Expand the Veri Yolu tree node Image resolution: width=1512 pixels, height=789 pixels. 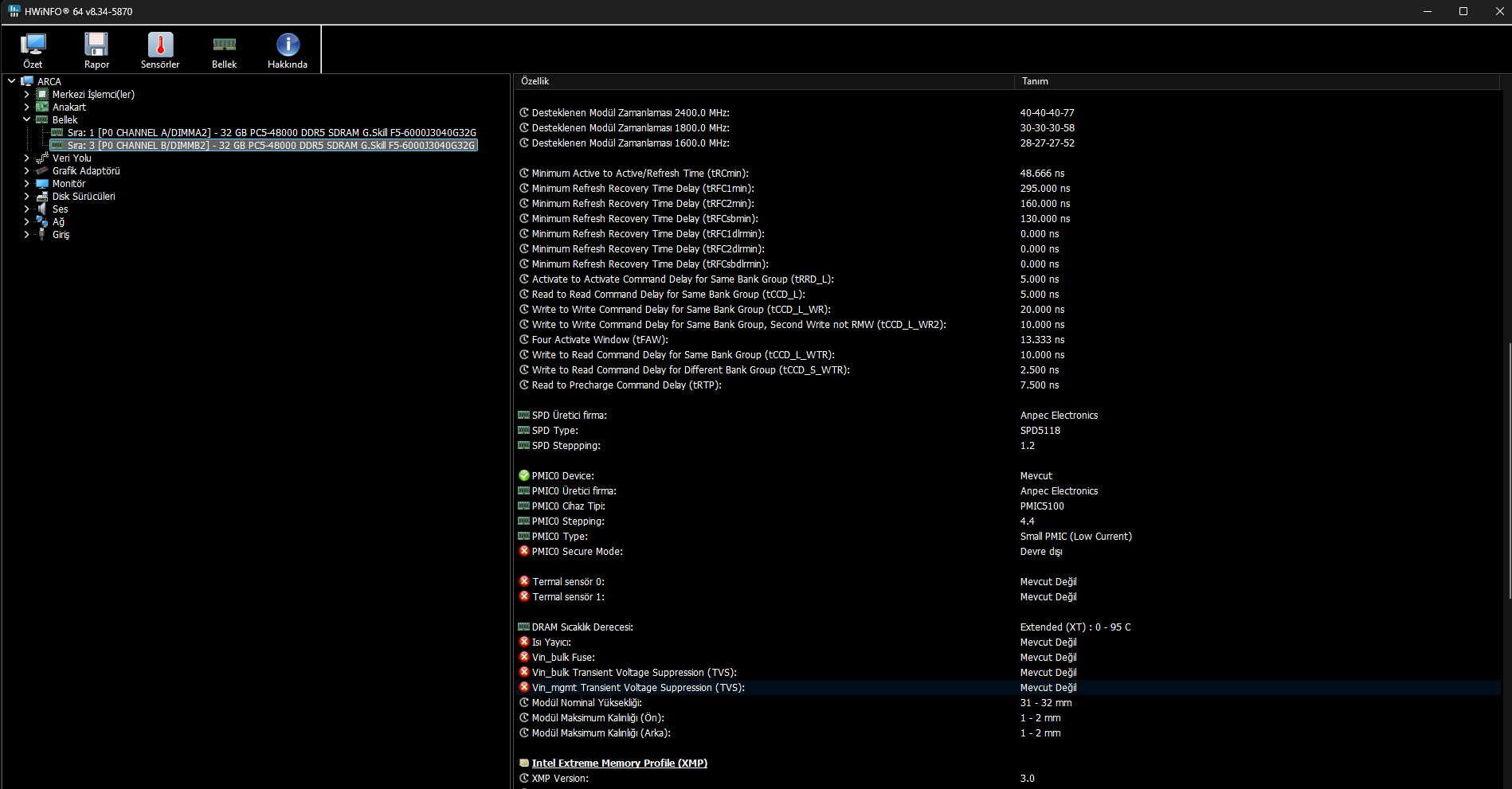click(x=26, y=158)
